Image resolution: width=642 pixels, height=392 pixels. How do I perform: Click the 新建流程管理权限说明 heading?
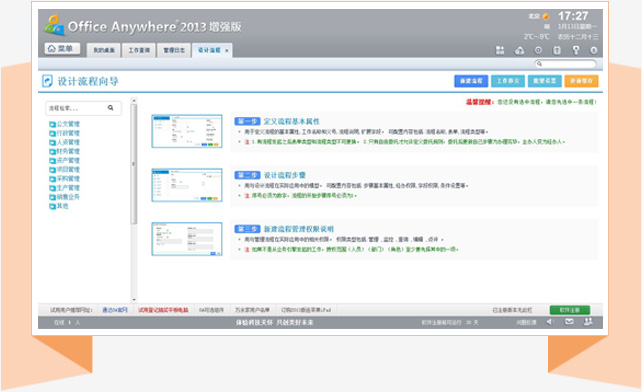click(298, 229)
